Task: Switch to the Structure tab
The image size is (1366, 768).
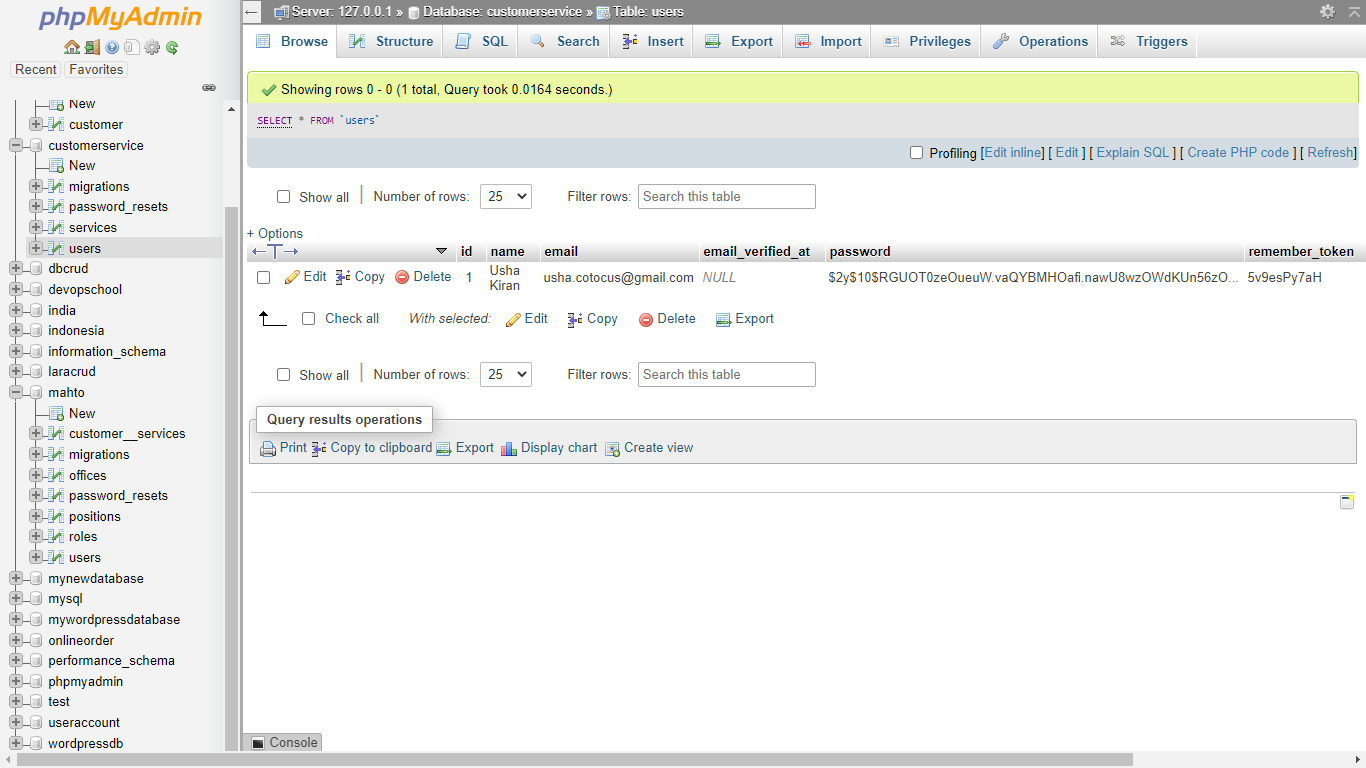Action: tap(391, 41)
